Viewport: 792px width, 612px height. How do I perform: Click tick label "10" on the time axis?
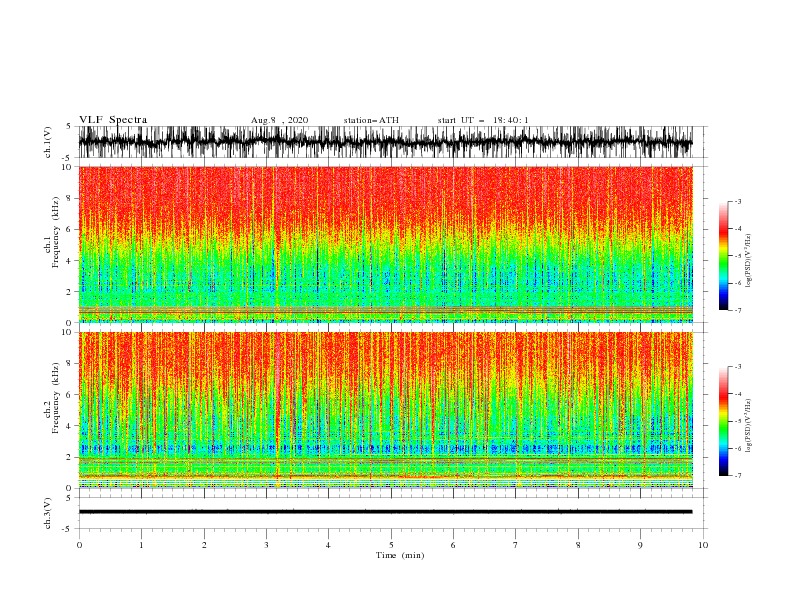(x=703, y=545)
